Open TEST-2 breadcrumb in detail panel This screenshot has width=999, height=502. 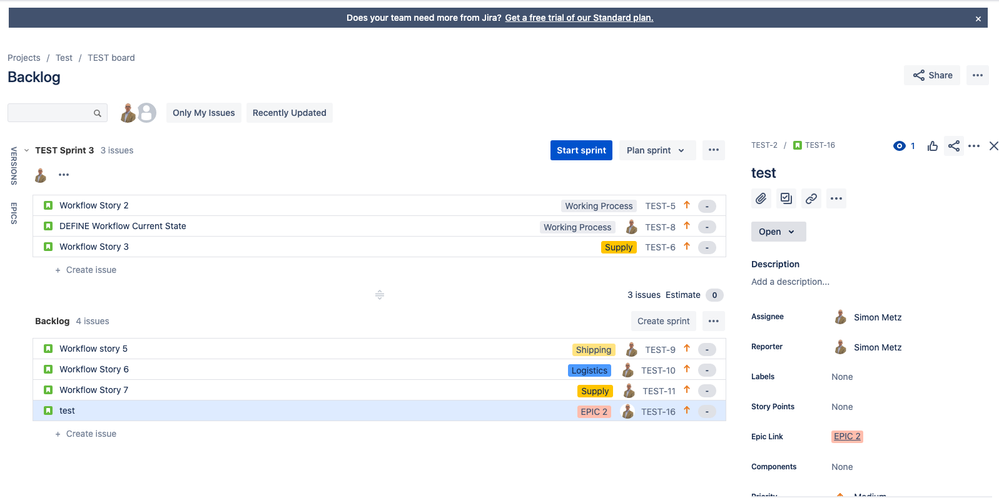click(765, 145)
